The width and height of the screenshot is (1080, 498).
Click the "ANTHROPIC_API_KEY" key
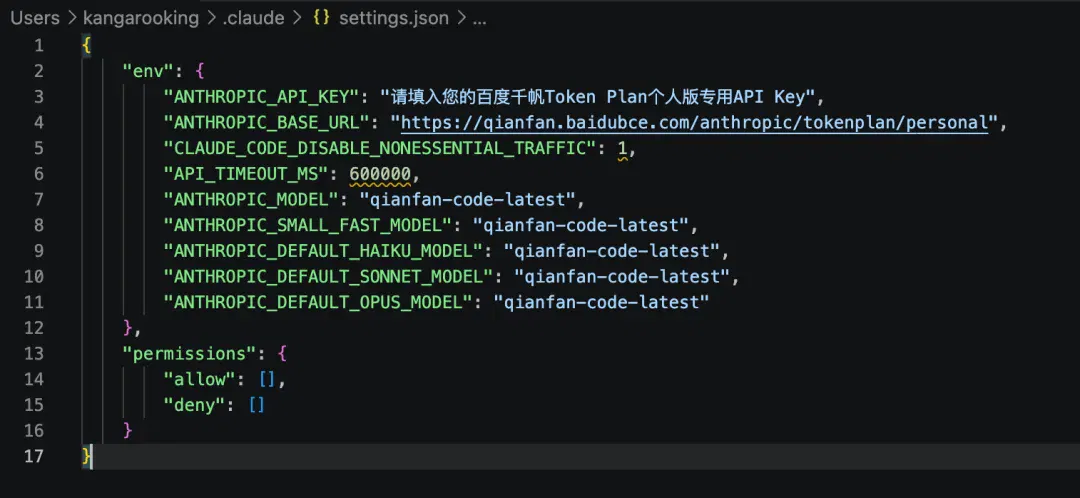(262, 97)
